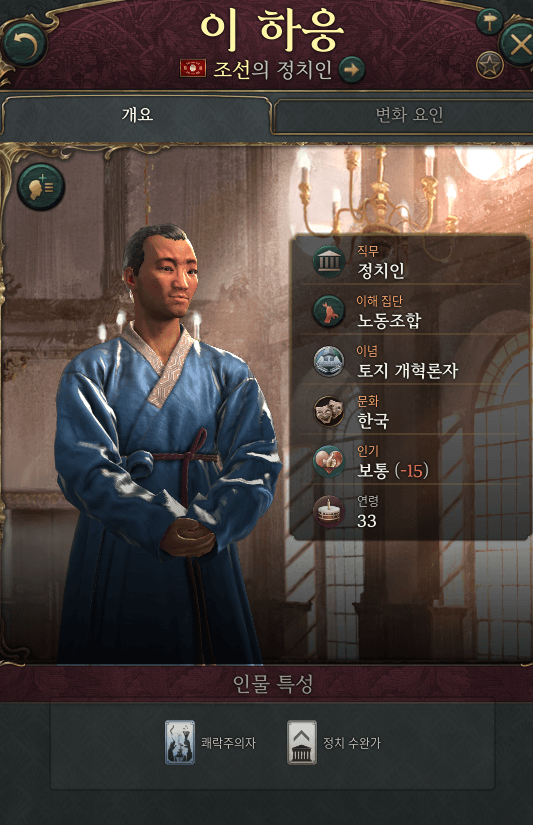533x825 pixels.
Task: Switch to the 개요 tab
Action: point(137,115)
